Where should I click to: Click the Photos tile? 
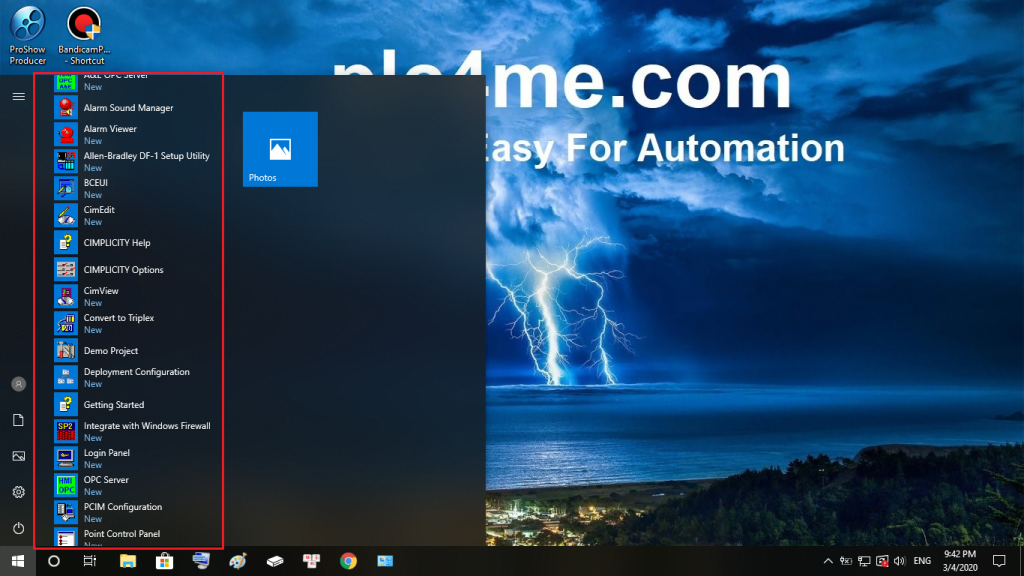coord(280,149)
